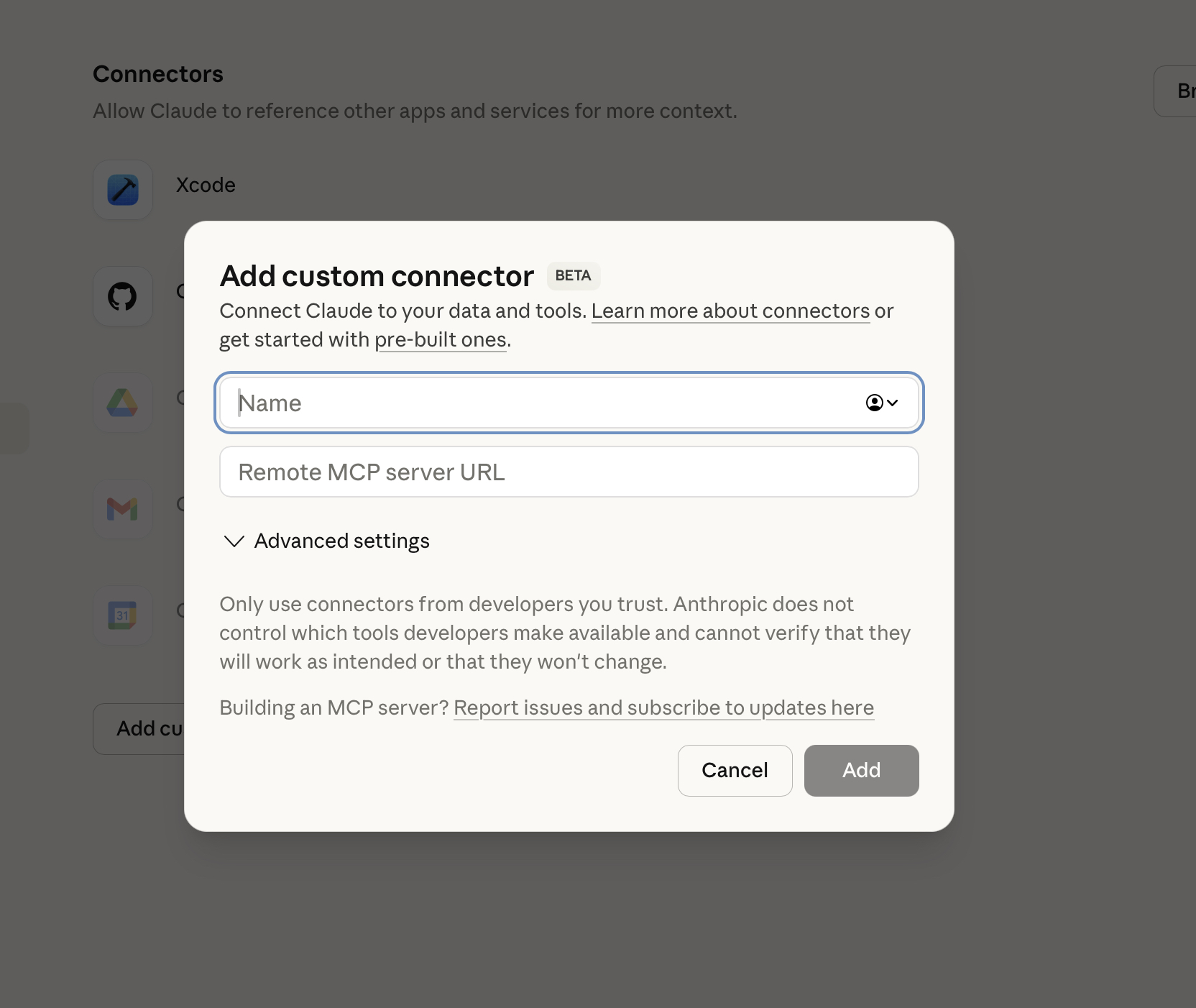Click the Gmail connector icon

(x=122, y=508)
